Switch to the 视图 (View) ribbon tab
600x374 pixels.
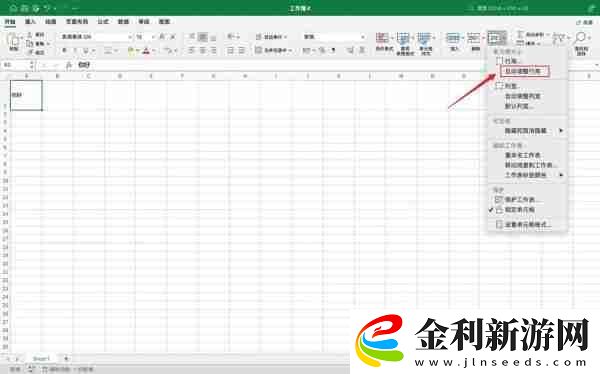[164, 22]
